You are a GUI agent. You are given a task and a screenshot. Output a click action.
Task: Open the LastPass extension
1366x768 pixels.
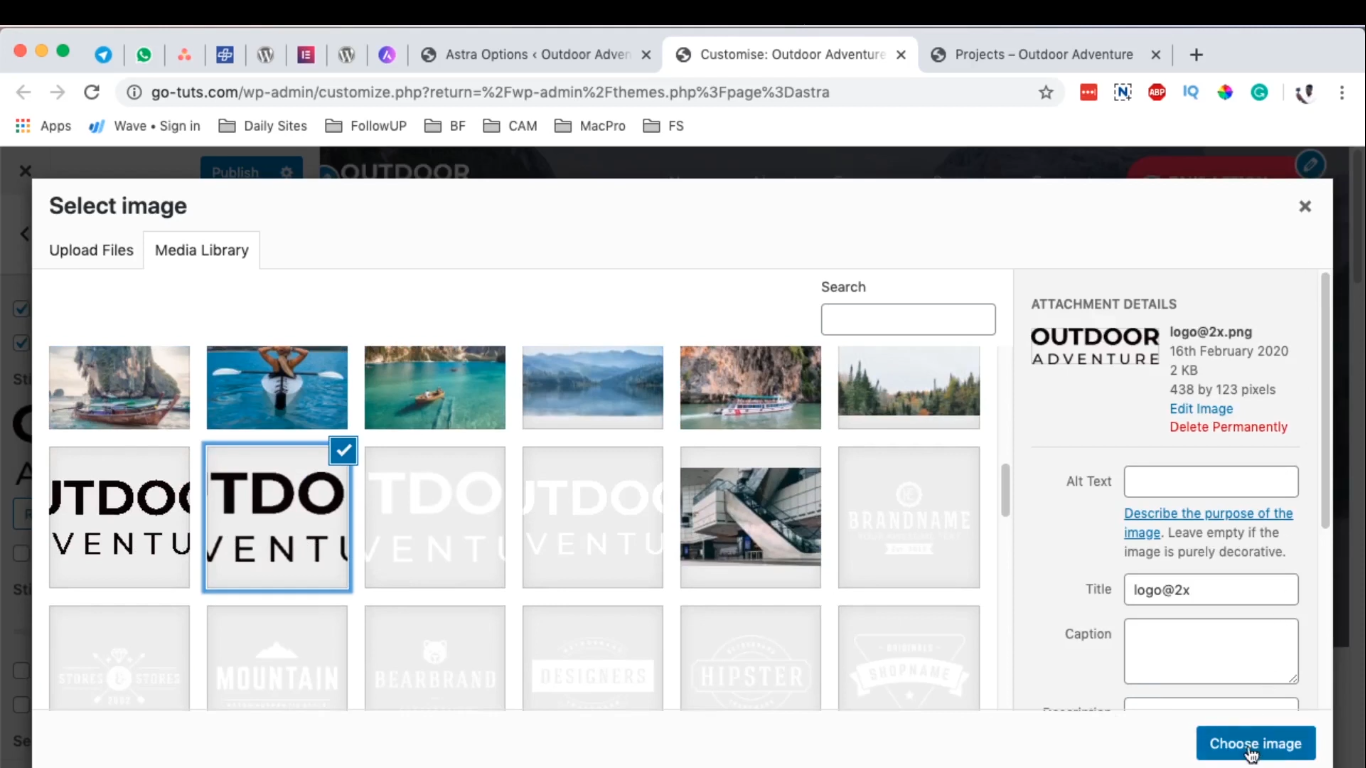[1089, 92]
